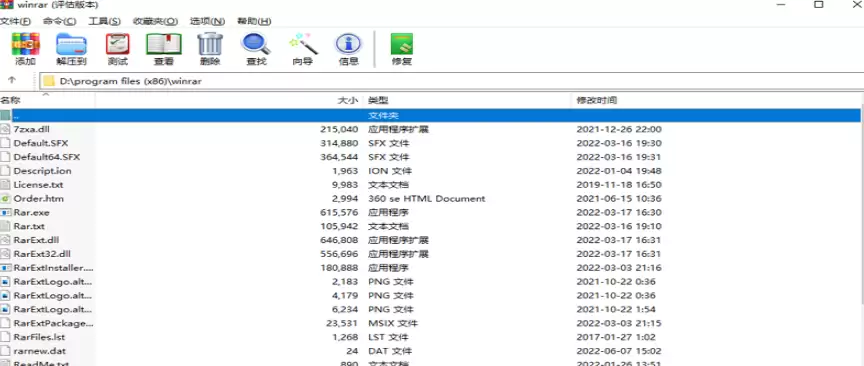Click the folder icon in address bar
864x366 pixels.
click(x=49, y=81)
